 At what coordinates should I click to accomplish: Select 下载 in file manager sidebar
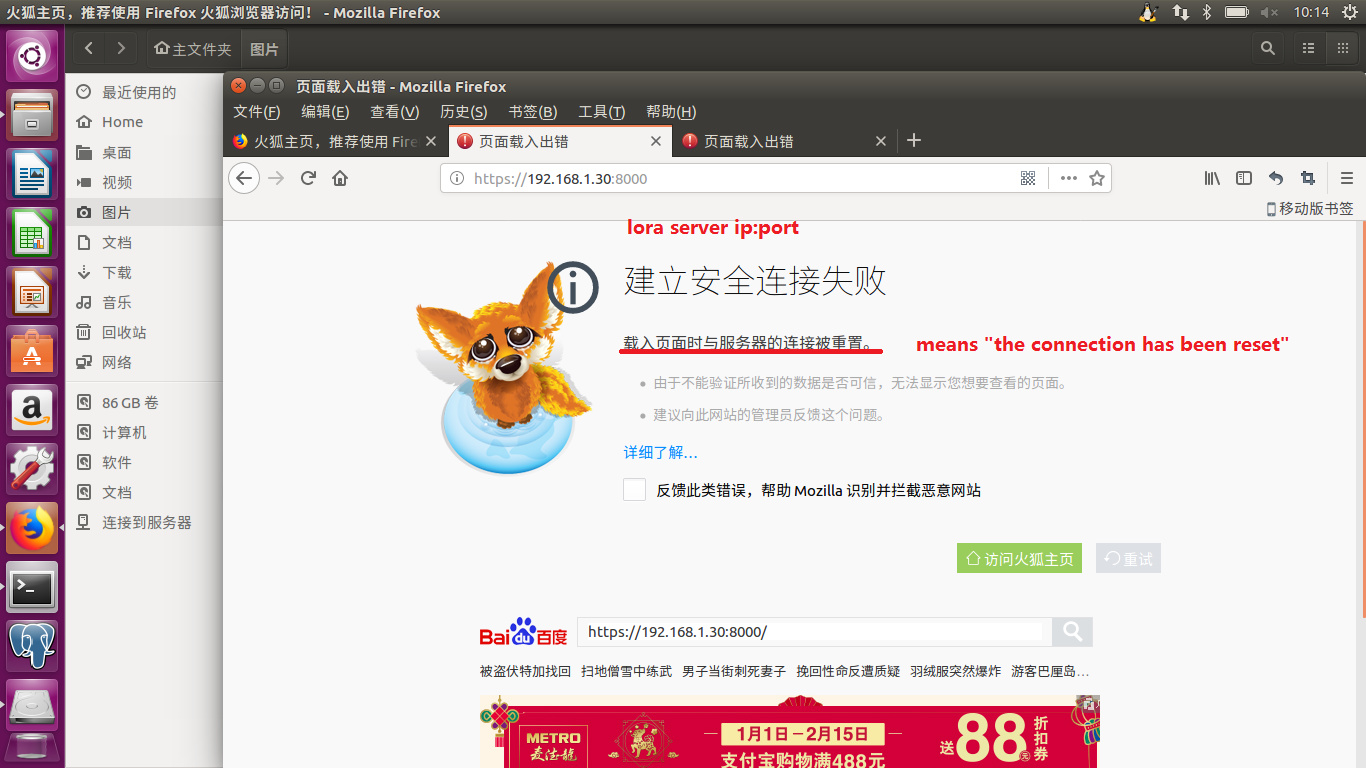click(143, 272)
